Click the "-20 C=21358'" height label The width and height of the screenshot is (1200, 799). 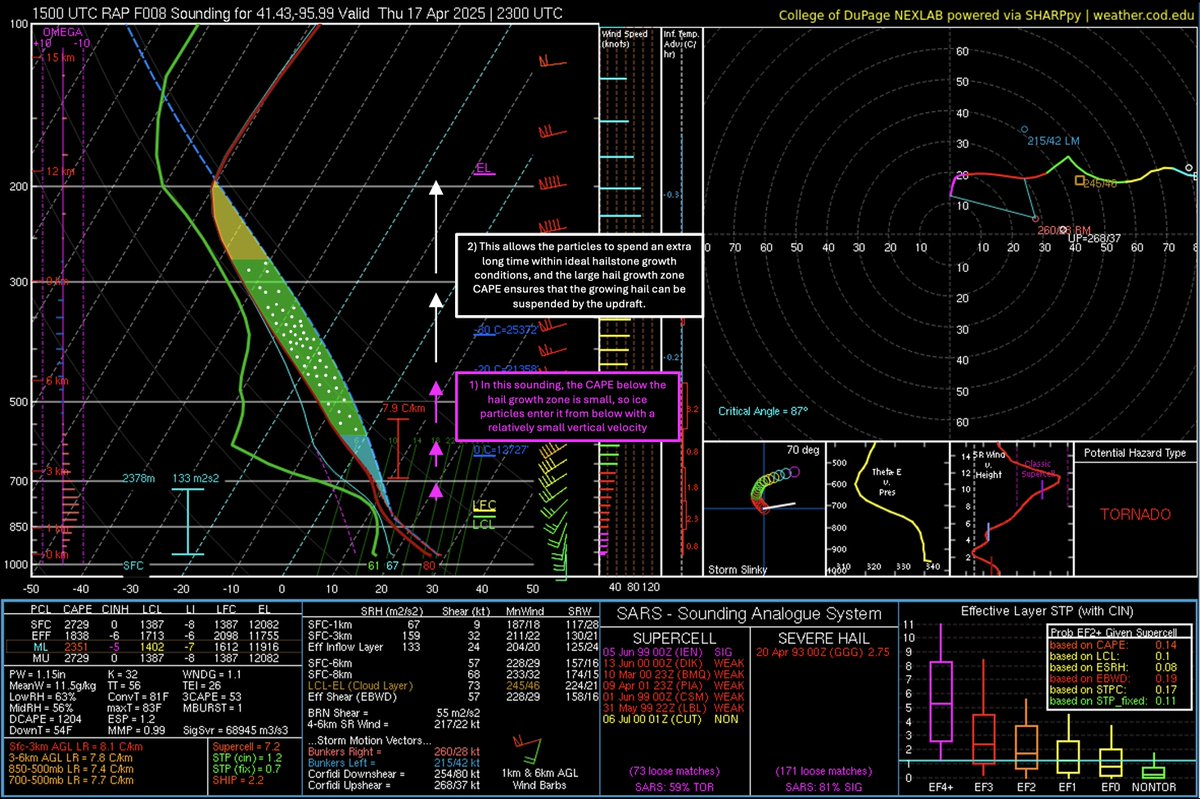tap(508, 369)
